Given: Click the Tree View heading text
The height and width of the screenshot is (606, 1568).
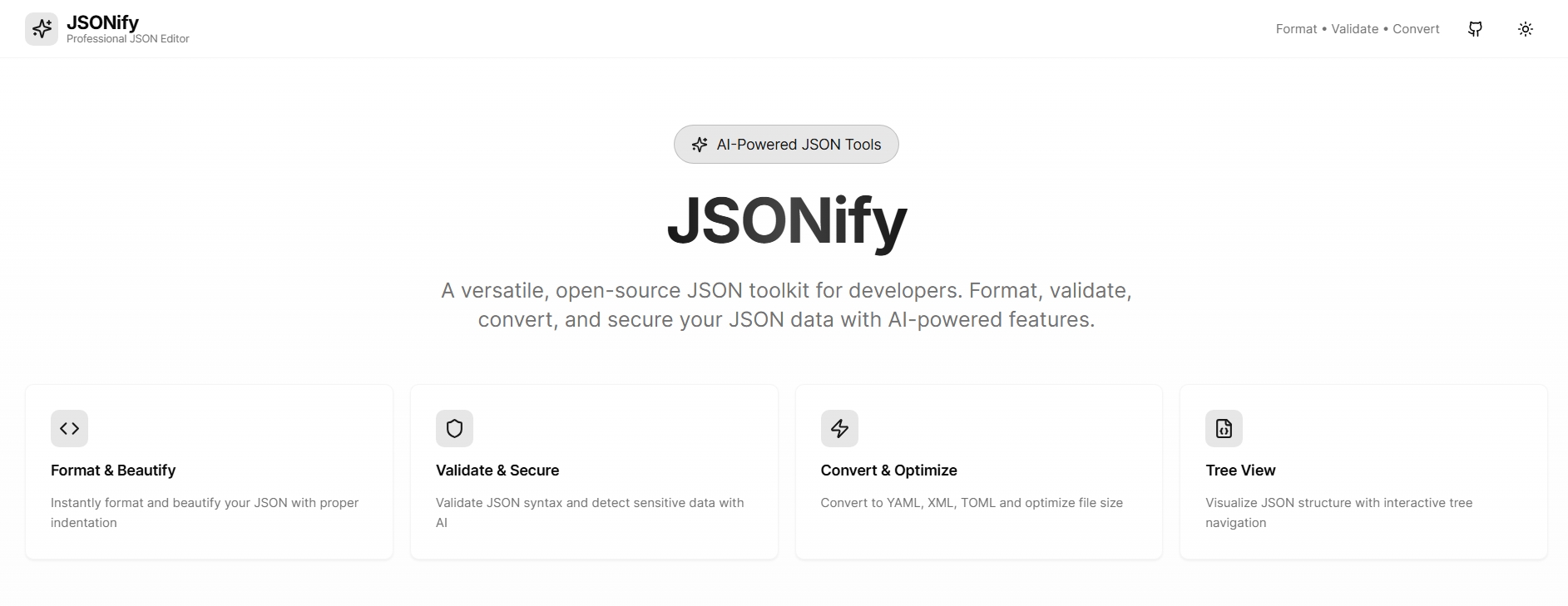Looking at the screenshot, I should [x=1240, y=470].
